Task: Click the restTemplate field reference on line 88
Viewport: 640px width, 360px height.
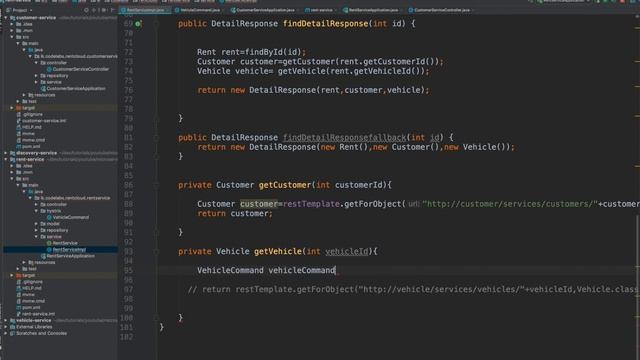Action: pos(311,204)
